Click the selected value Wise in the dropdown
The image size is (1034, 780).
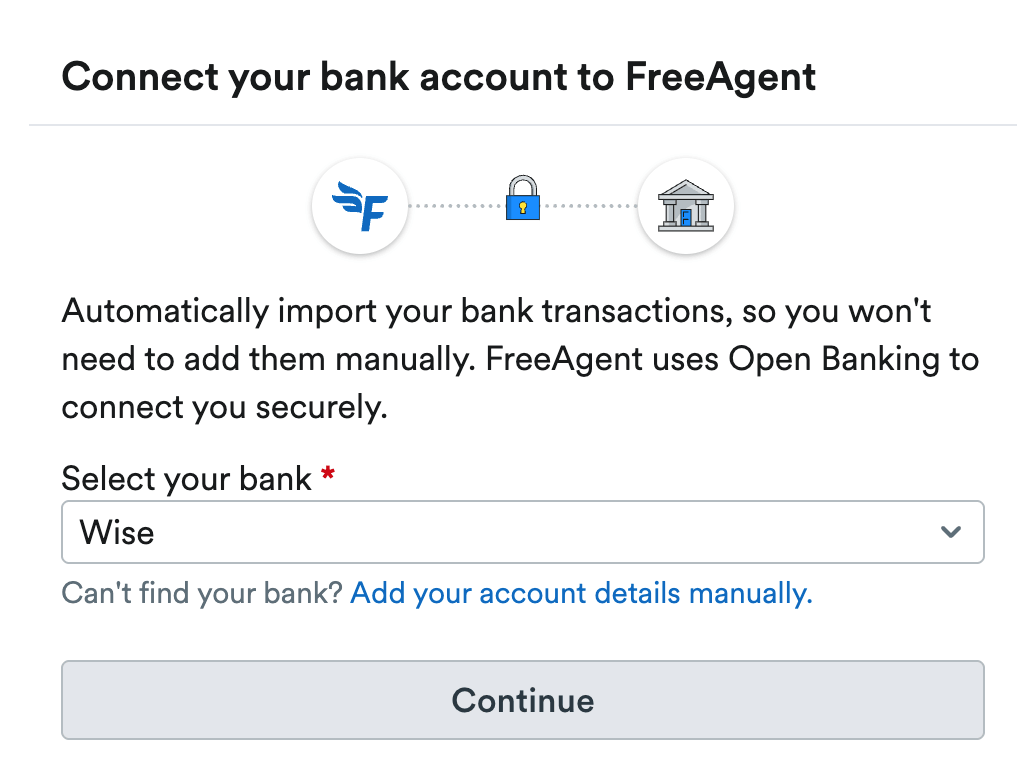(x=117, y=532)
